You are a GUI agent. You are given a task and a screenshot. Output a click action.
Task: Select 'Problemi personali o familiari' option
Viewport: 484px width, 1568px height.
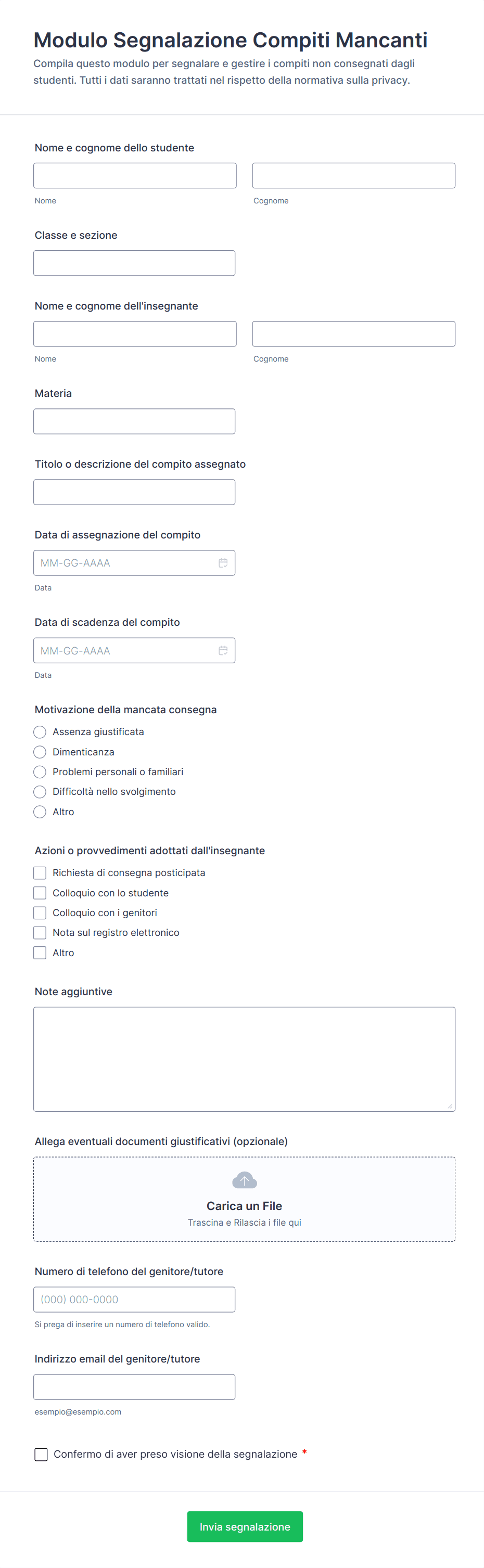(40, 772)
